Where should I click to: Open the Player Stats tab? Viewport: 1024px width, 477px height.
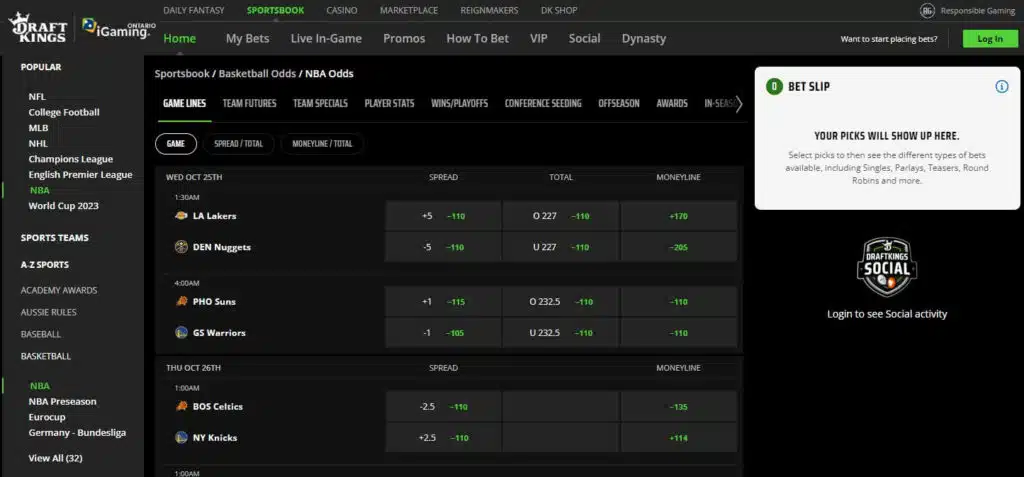389,103
